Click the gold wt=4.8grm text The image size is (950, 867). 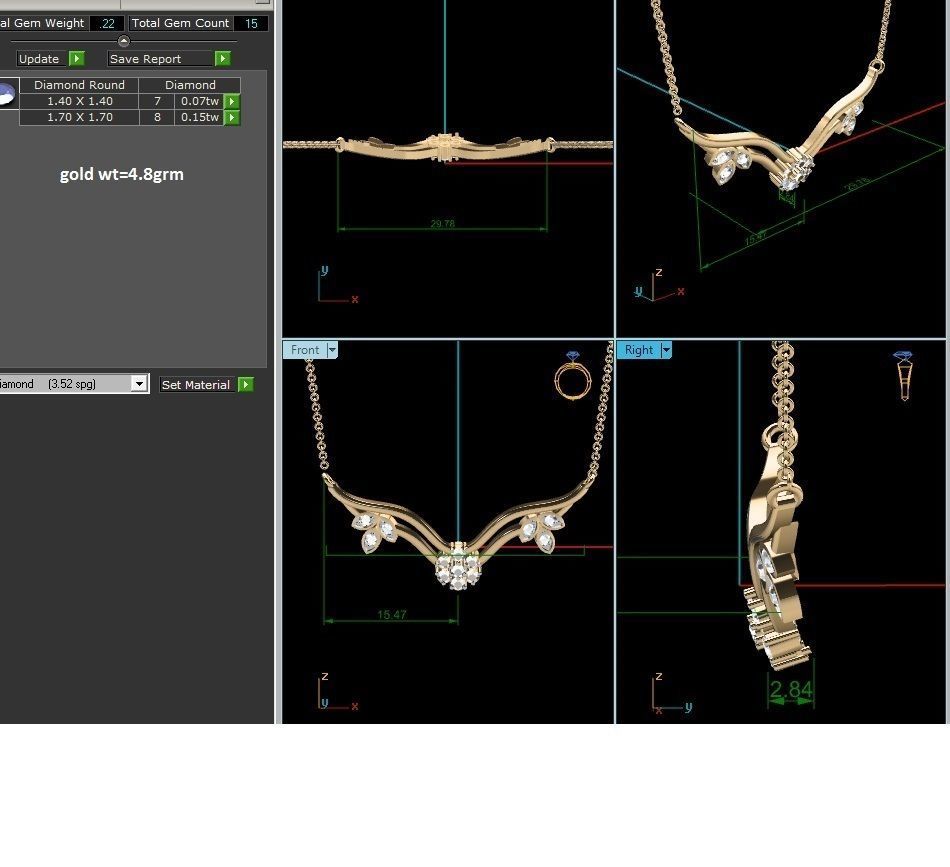click(x=122, y=174)
